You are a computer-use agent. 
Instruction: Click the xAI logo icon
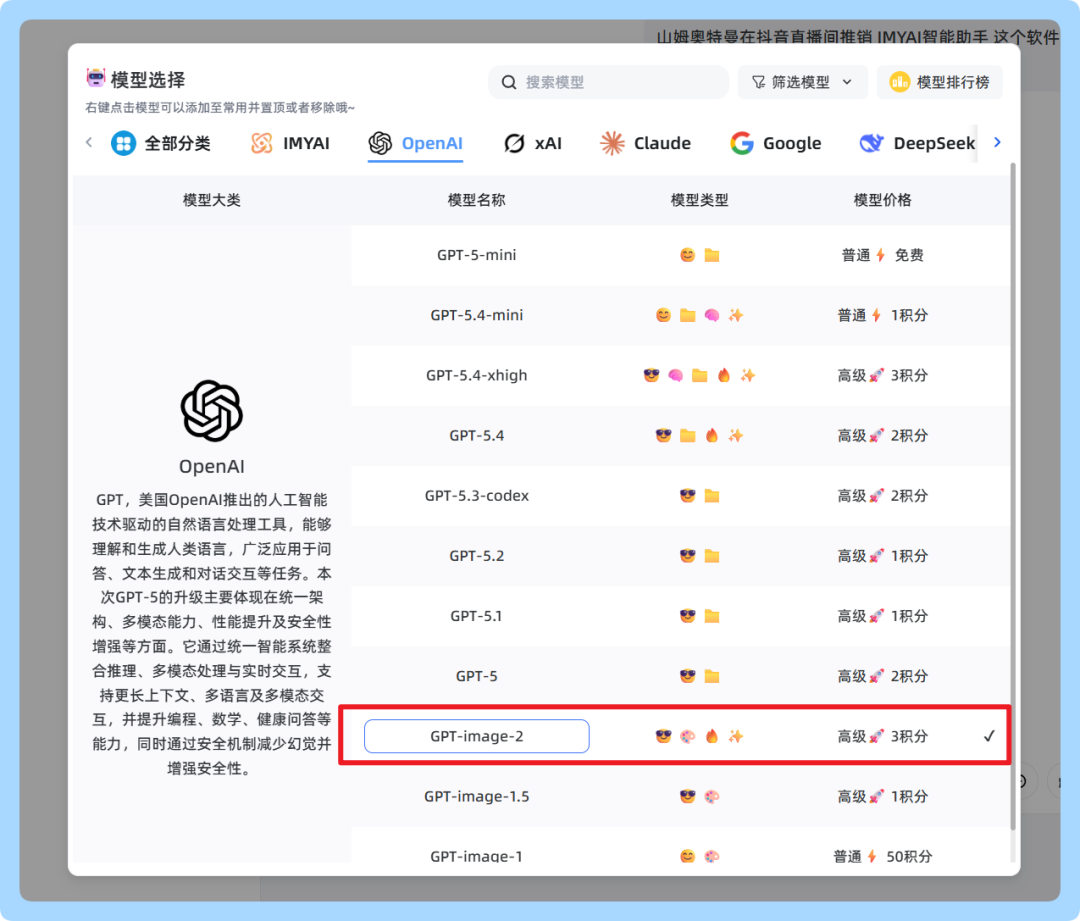(514, 143)
